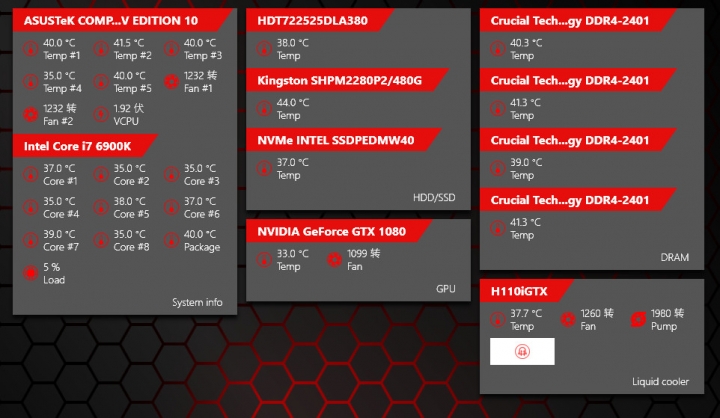Click the thermometer icon beside Temp #2
720x418 pixels.
(x=101, y=49)
